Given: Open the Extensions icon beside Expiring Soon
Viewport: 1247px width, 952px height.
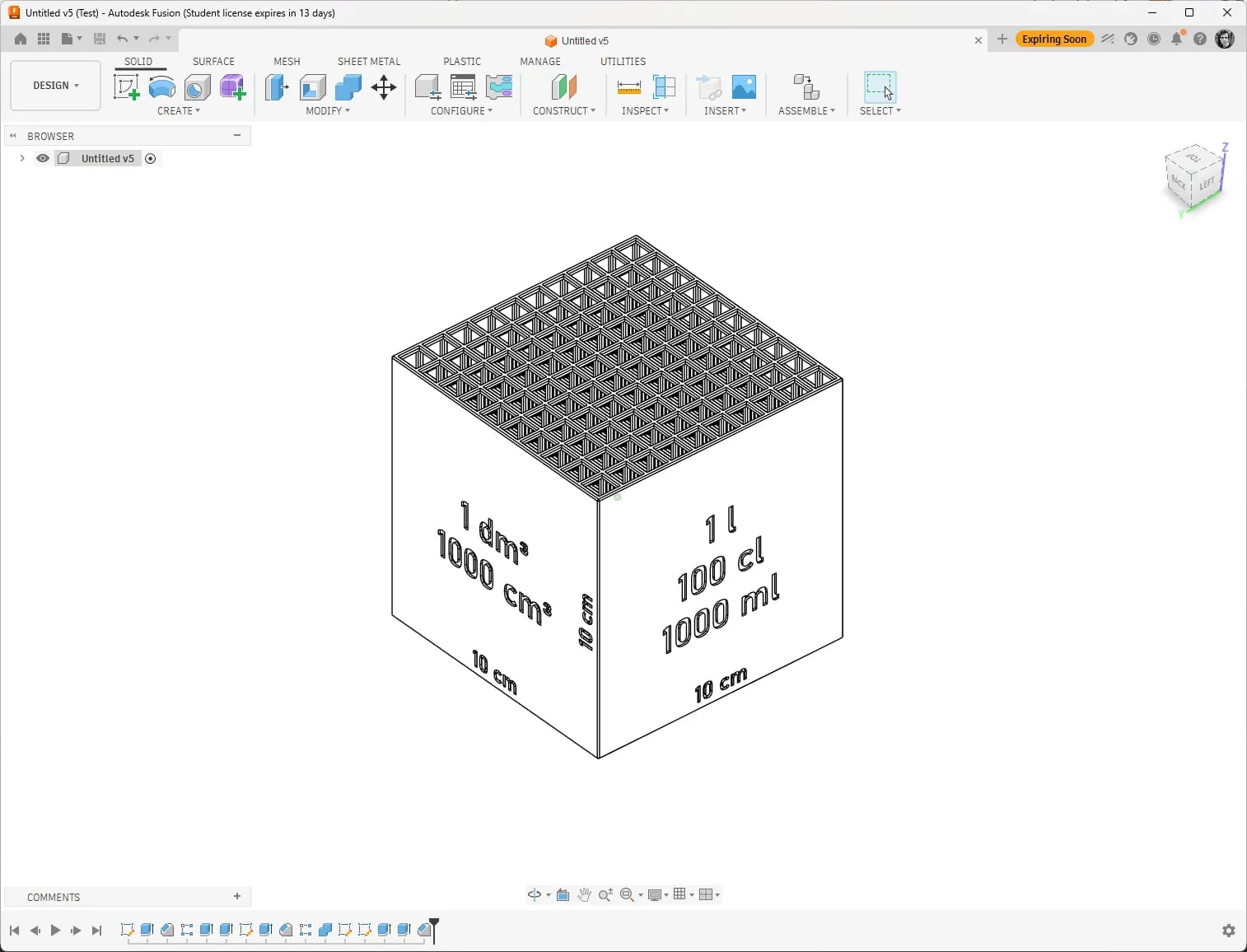Looking at the screenshot, I should [x=1108, y=39].
